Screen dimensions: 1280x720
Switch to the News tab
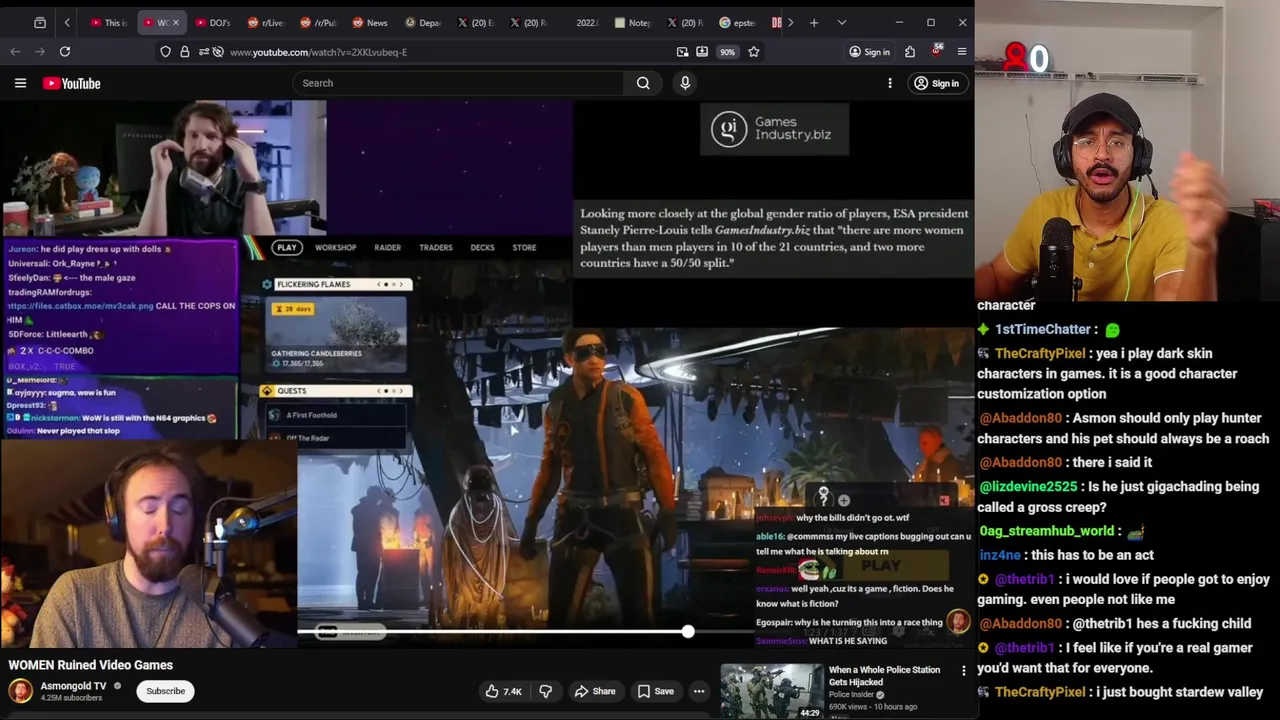[x=369, y=22]
